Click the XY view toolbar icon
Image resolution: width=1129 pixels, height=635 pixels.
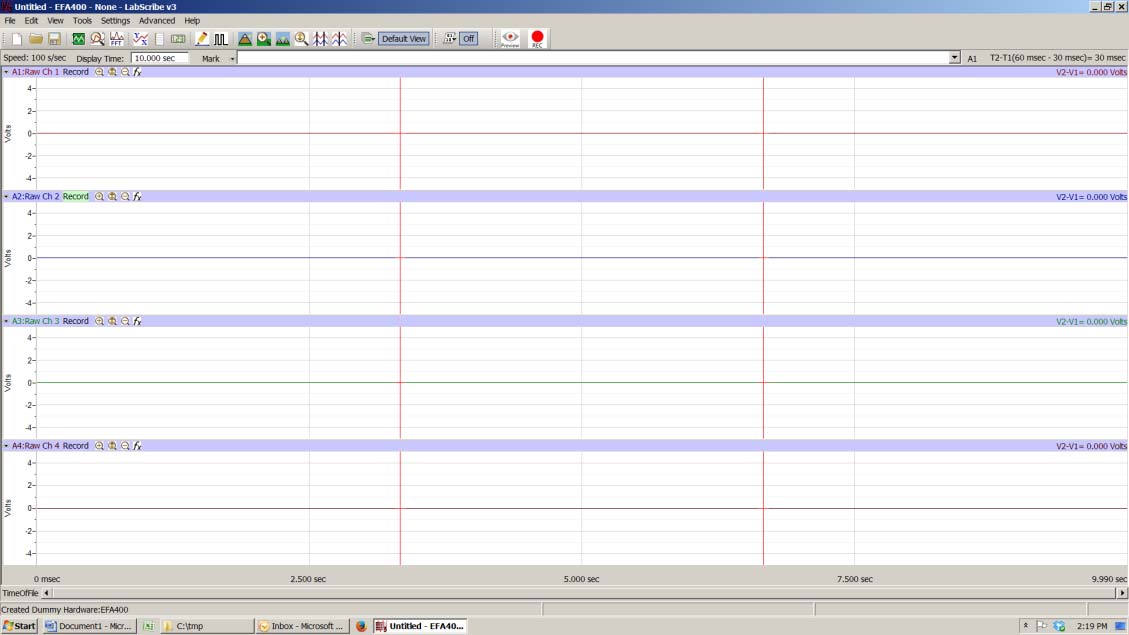click(x=140, y=38)
